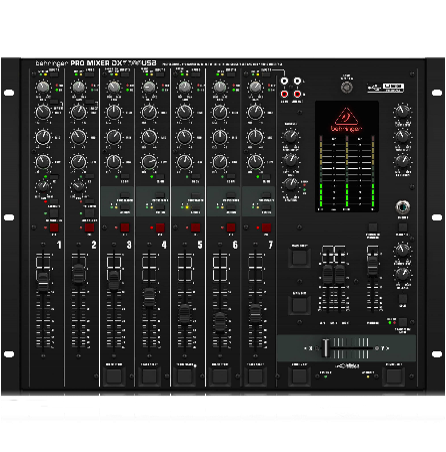Adjust channel 3 gray gain knob
This screenshot has width=446, height=452.
coord(114,88)
